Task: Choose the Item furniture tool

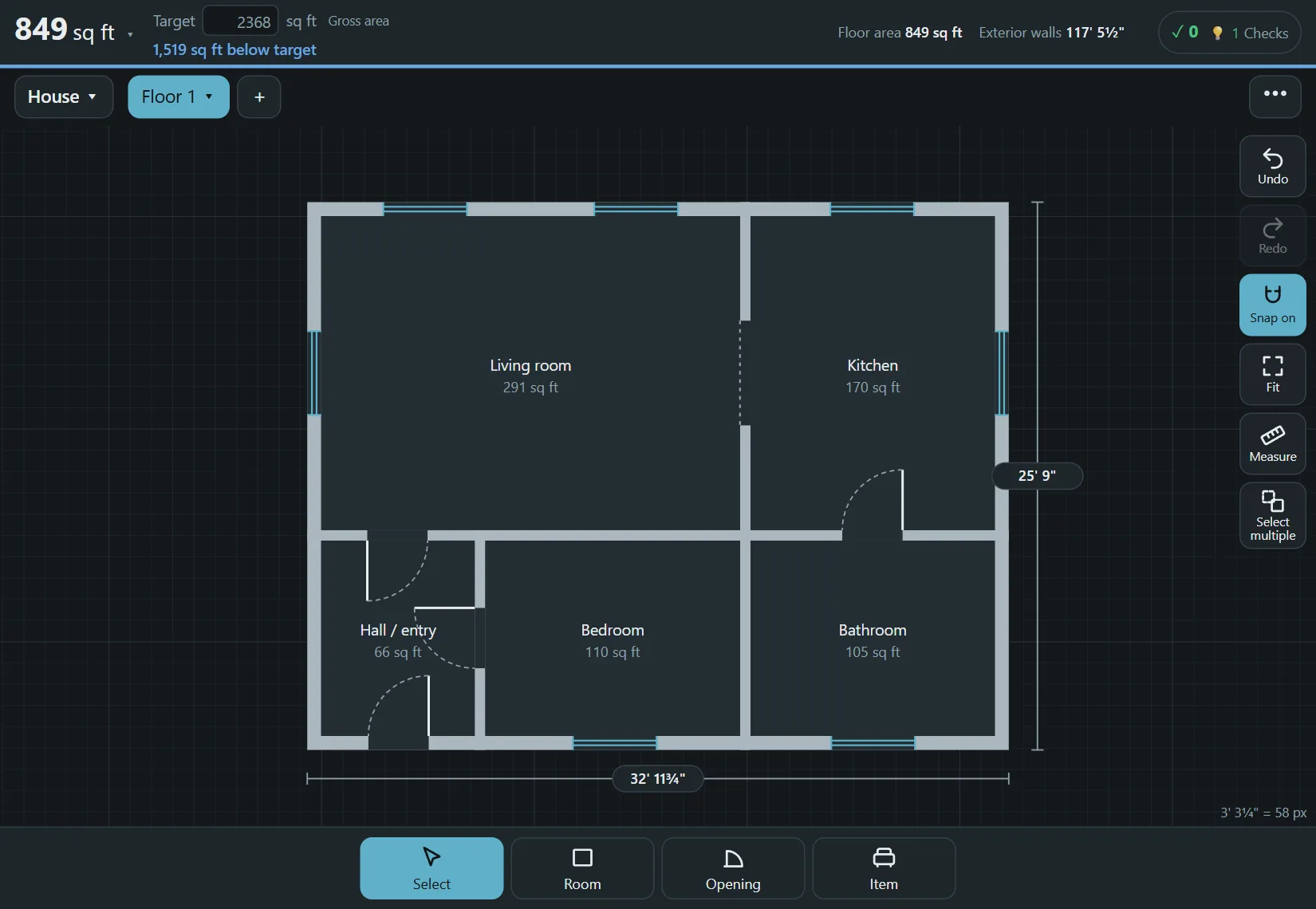Action: tap(884, 868)
